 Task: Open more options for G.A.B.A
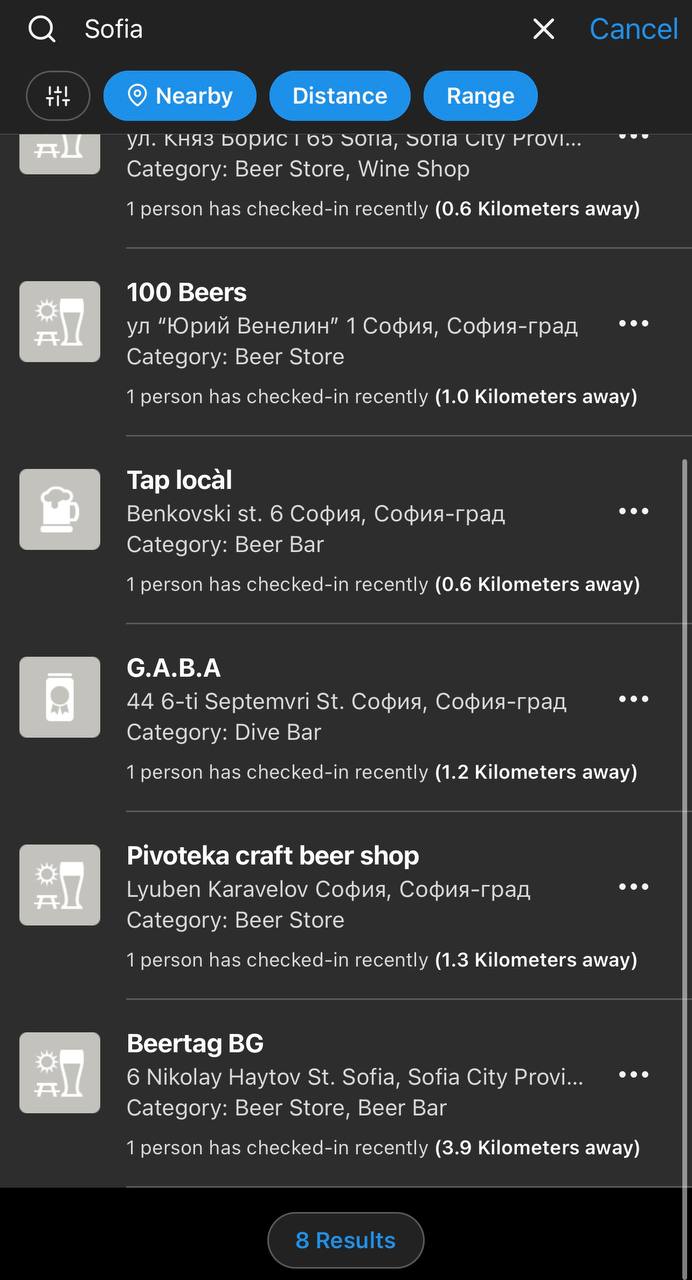coord(634,699)
